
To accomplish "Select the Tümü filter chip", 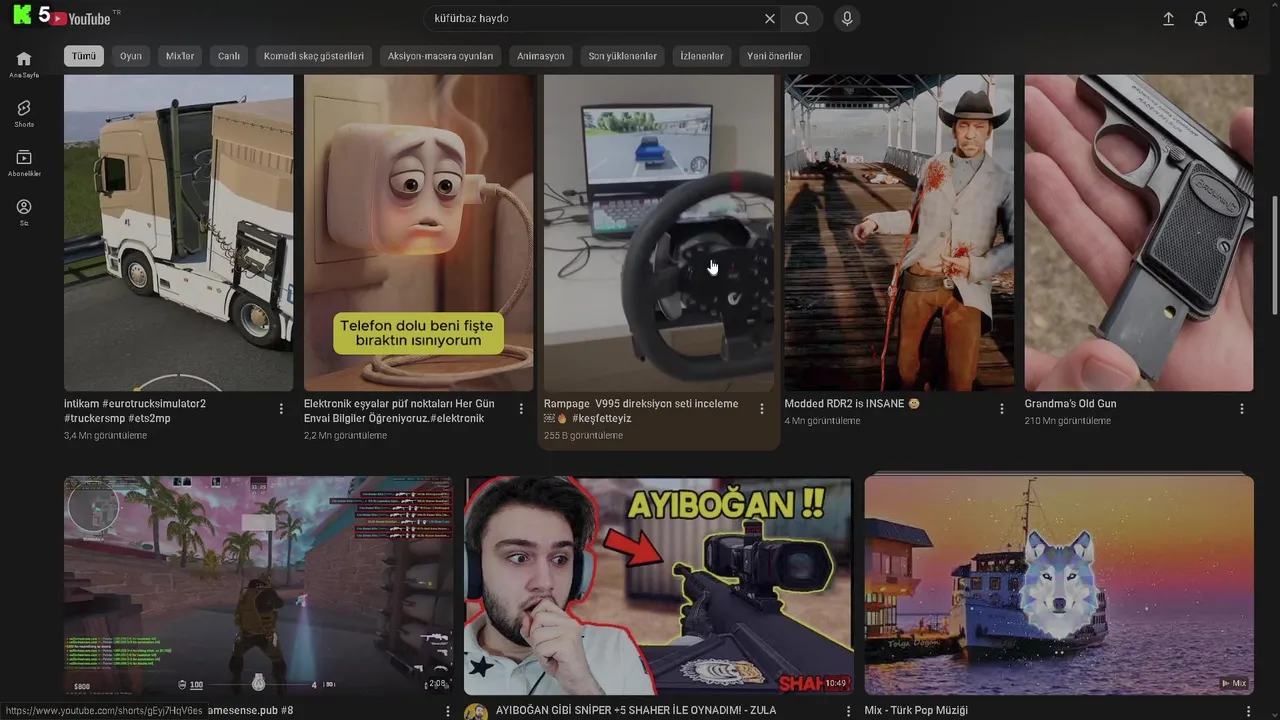I will 84,56.
